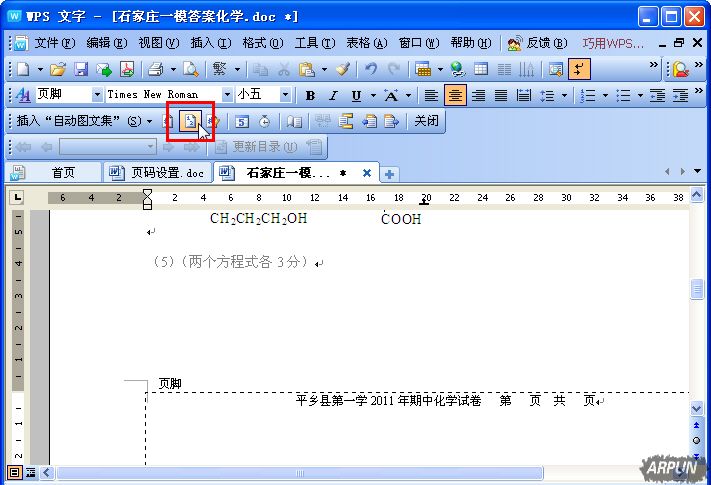Click the insert page count icon
This screenshot has width=711, height=485.
[x=190, y=121]
